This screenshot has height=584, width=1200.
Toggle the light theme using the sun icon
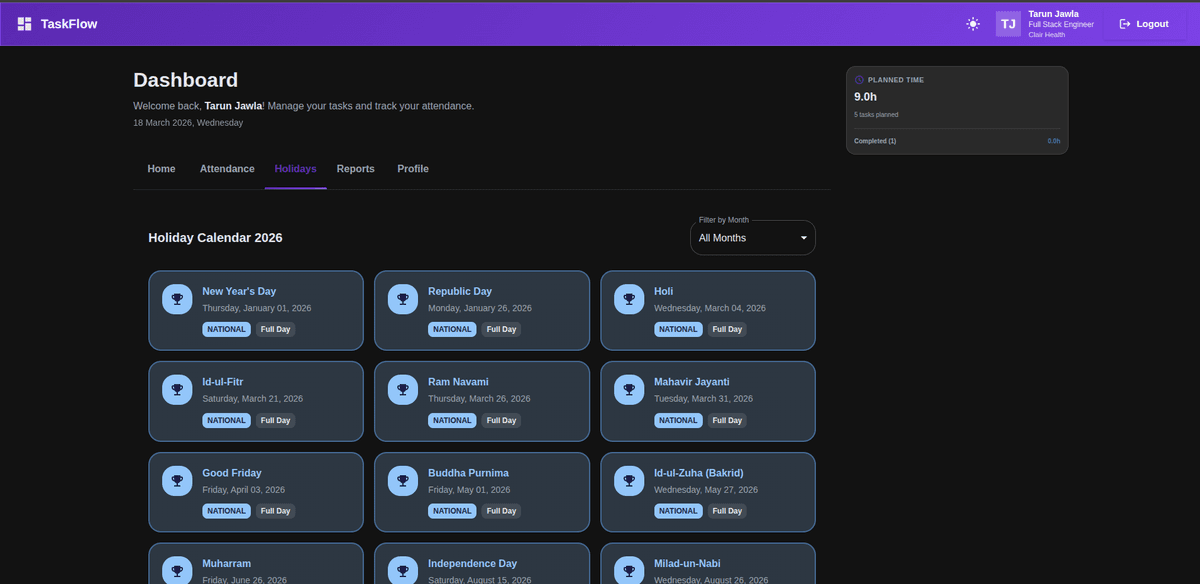click(972, 23)
